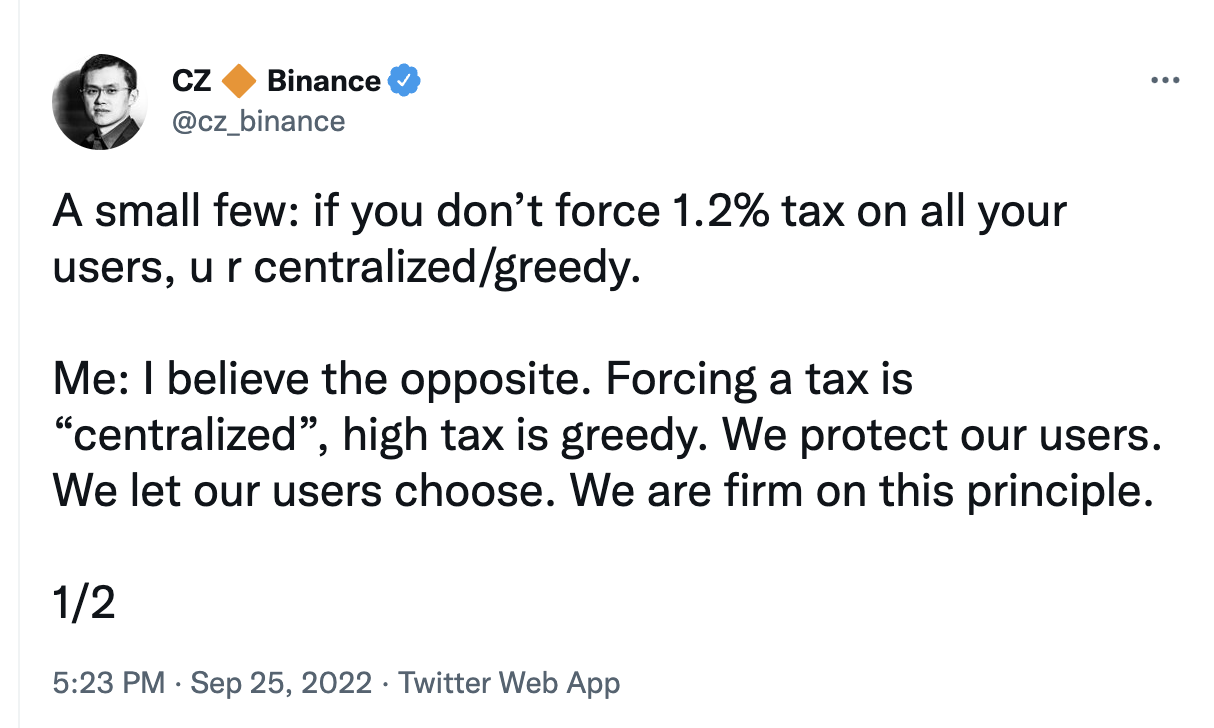Click the Sep 25, 2022 date
Screen dimensions: 1214x728
[x=282, y=684]
